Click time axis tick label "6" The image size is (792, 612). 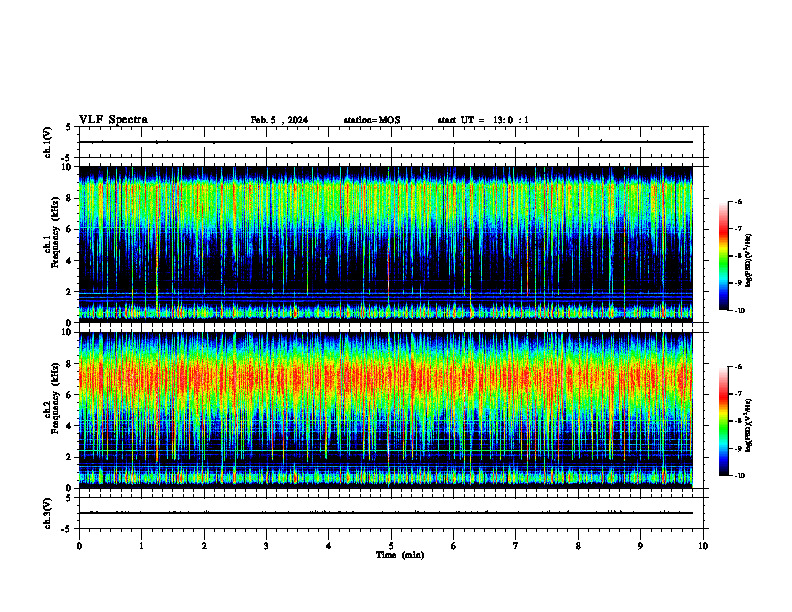pyautogui.click(x=454, y=546)
